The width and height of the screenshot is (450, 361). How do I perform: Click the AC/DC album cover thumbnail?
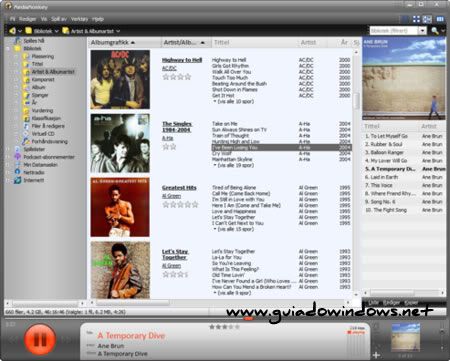tap(120, 79)
